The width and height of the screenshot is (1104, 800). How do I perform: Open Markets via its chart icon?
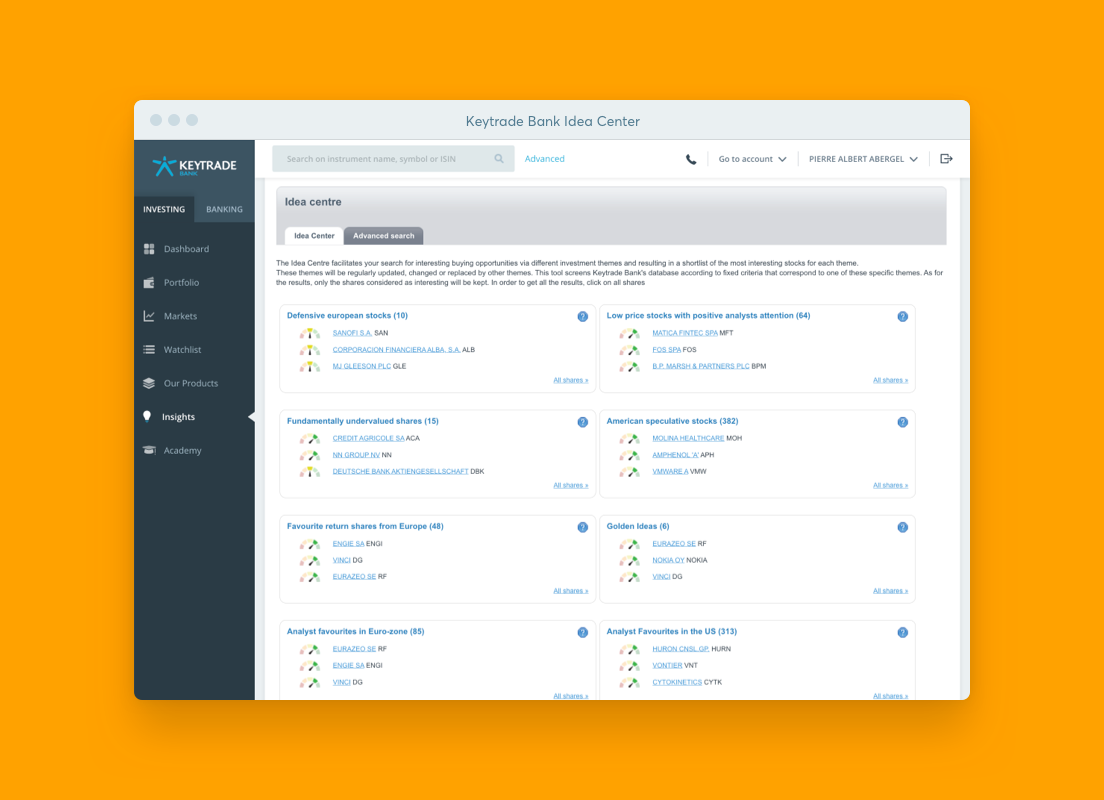point(147,315)
